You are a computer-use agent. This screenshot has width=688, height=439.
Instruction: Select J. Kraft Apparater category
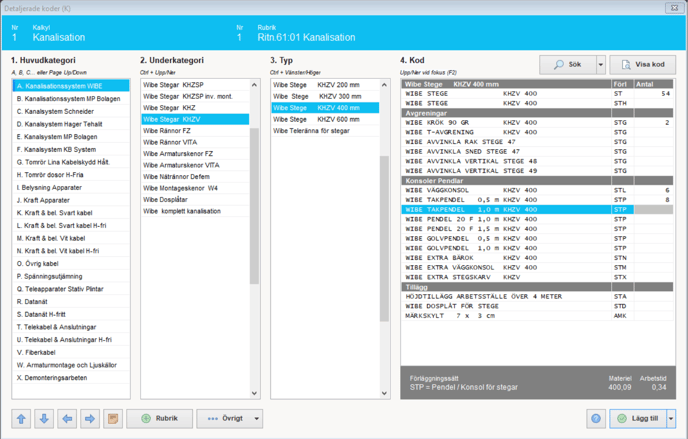click(x=71, y=200)
